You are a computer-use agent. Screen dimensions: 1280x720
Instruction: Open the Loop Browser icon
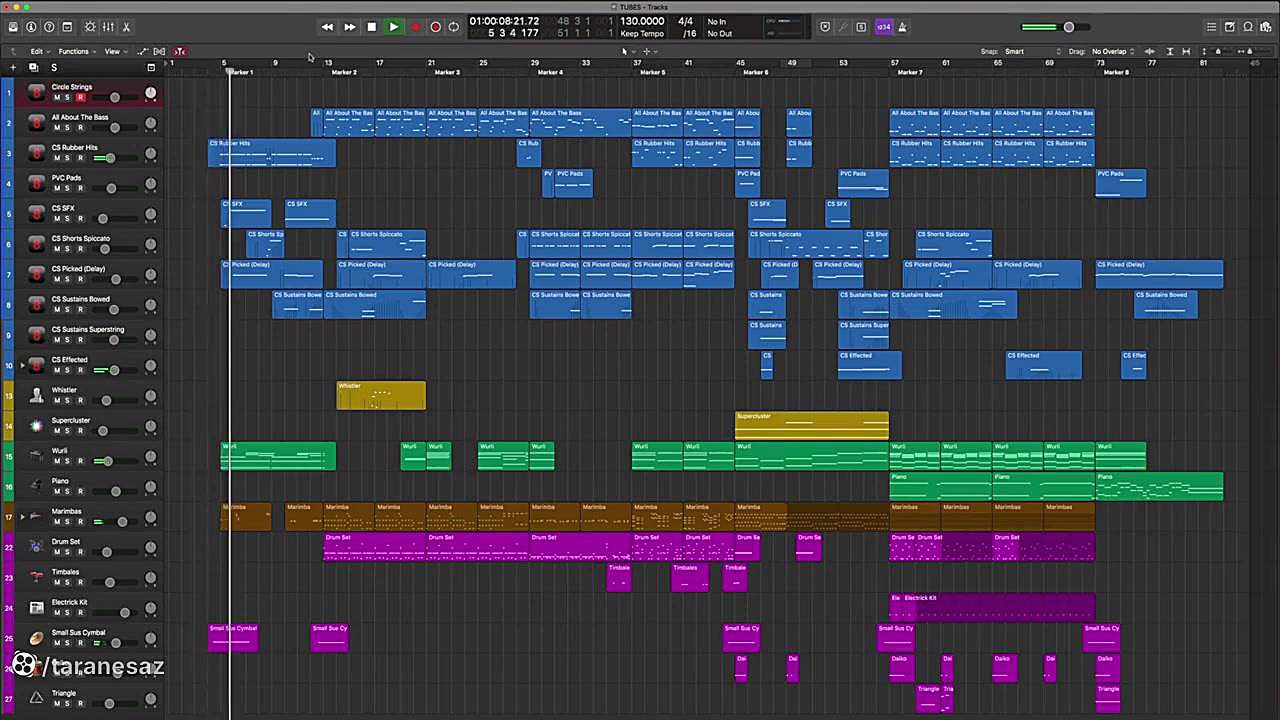[x=1248, y=27]
